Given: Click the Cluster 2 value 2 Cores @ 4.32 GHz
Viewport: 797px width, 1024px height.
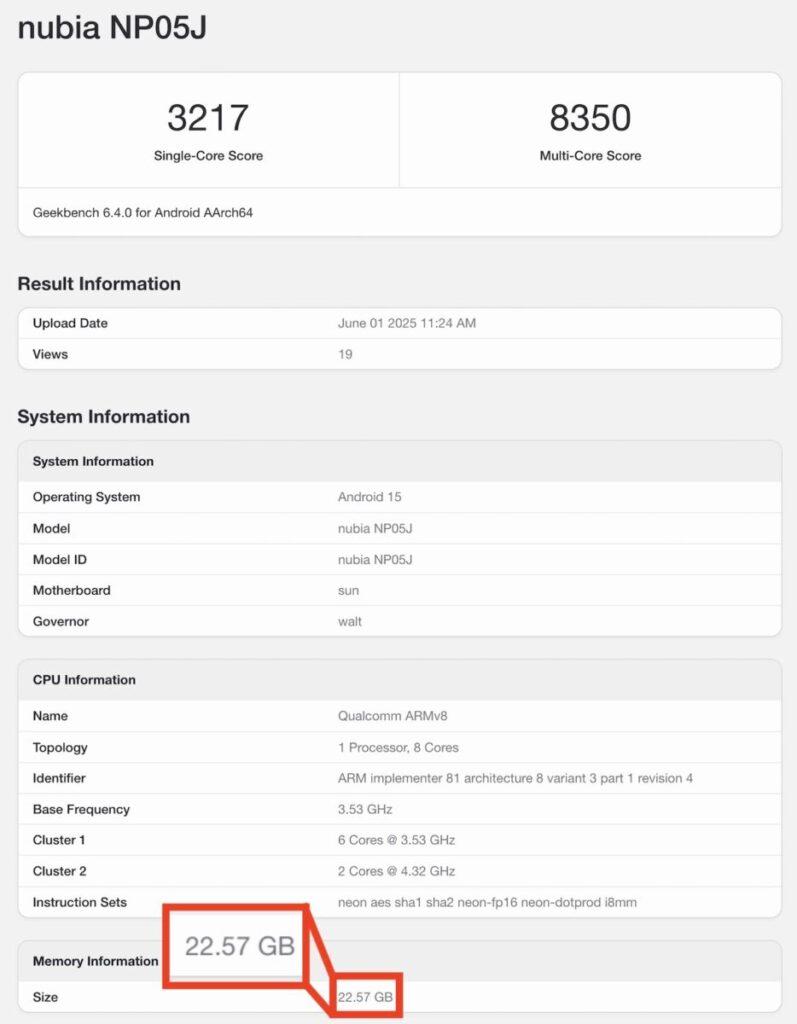Looking at the screenshot, I should tap(396, 871).
